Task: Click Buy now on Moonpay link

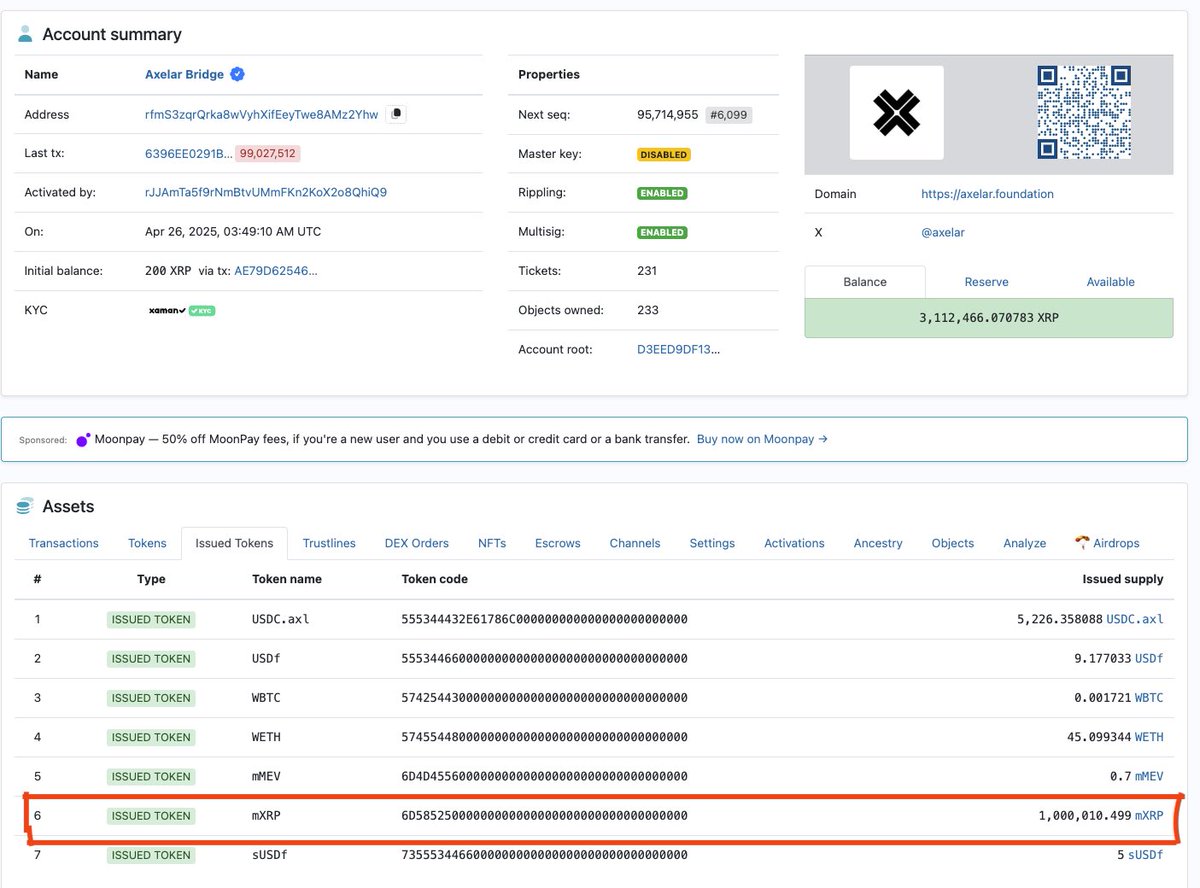Action: (762, 439)
